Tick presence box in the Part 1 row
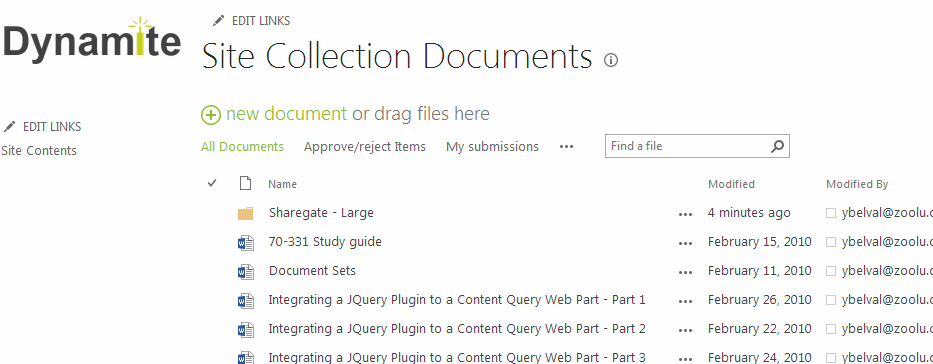933x364 pixels. 831,300
